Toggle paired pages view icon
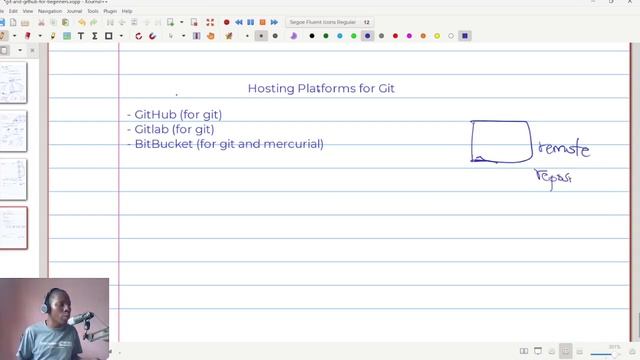 [x=524, y=351]
